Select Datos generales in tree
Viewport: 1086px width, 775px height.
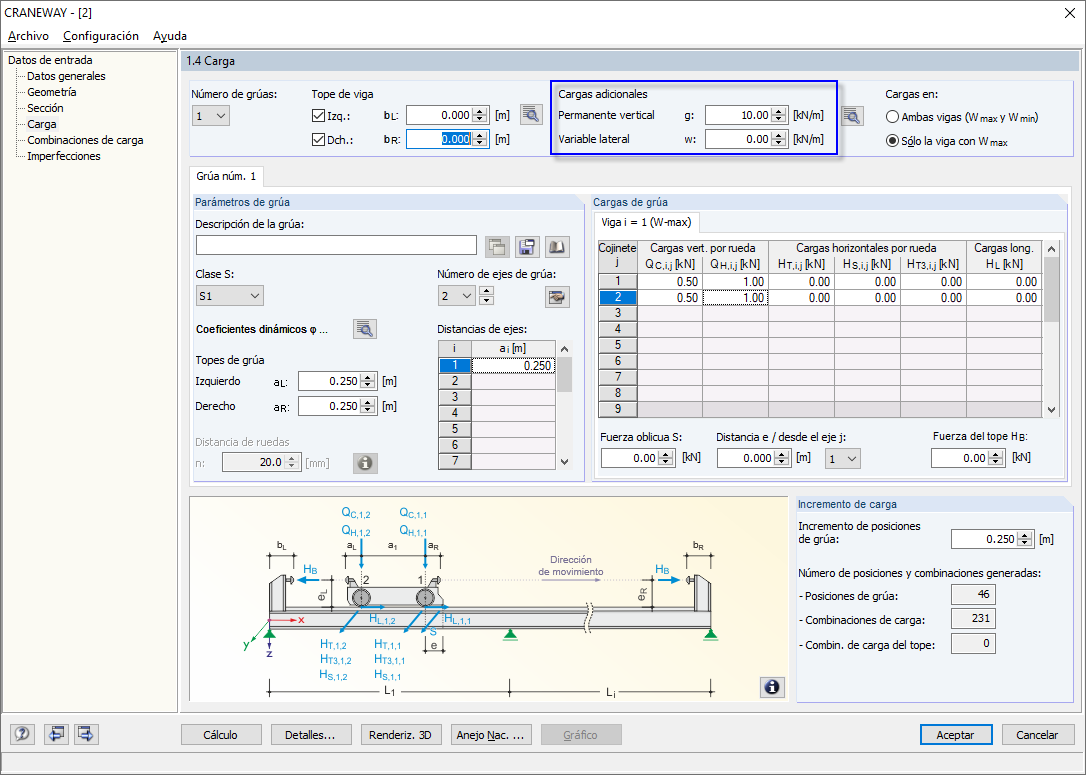click(66, 76)
